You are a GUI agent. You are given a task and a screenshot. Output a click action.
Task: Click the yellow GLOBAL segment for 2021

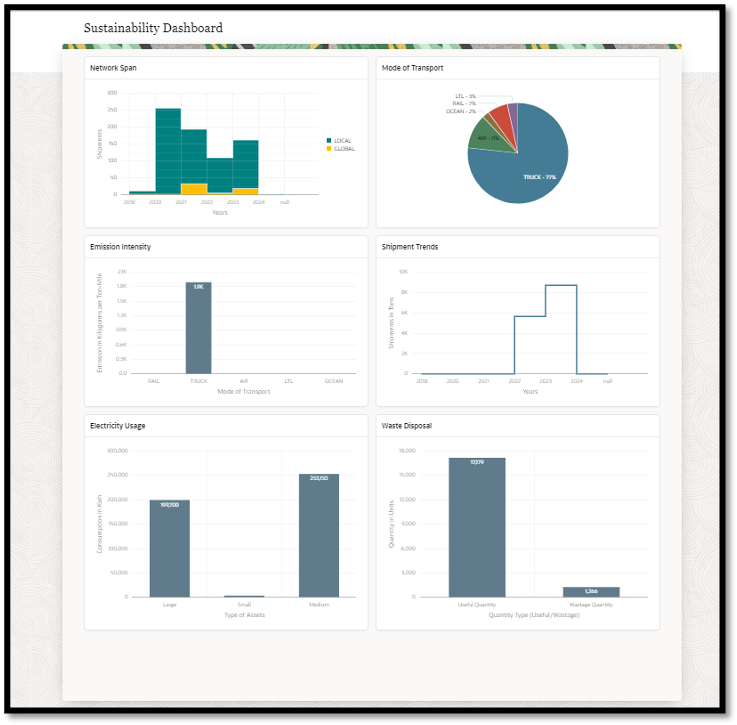pos(194,189)
